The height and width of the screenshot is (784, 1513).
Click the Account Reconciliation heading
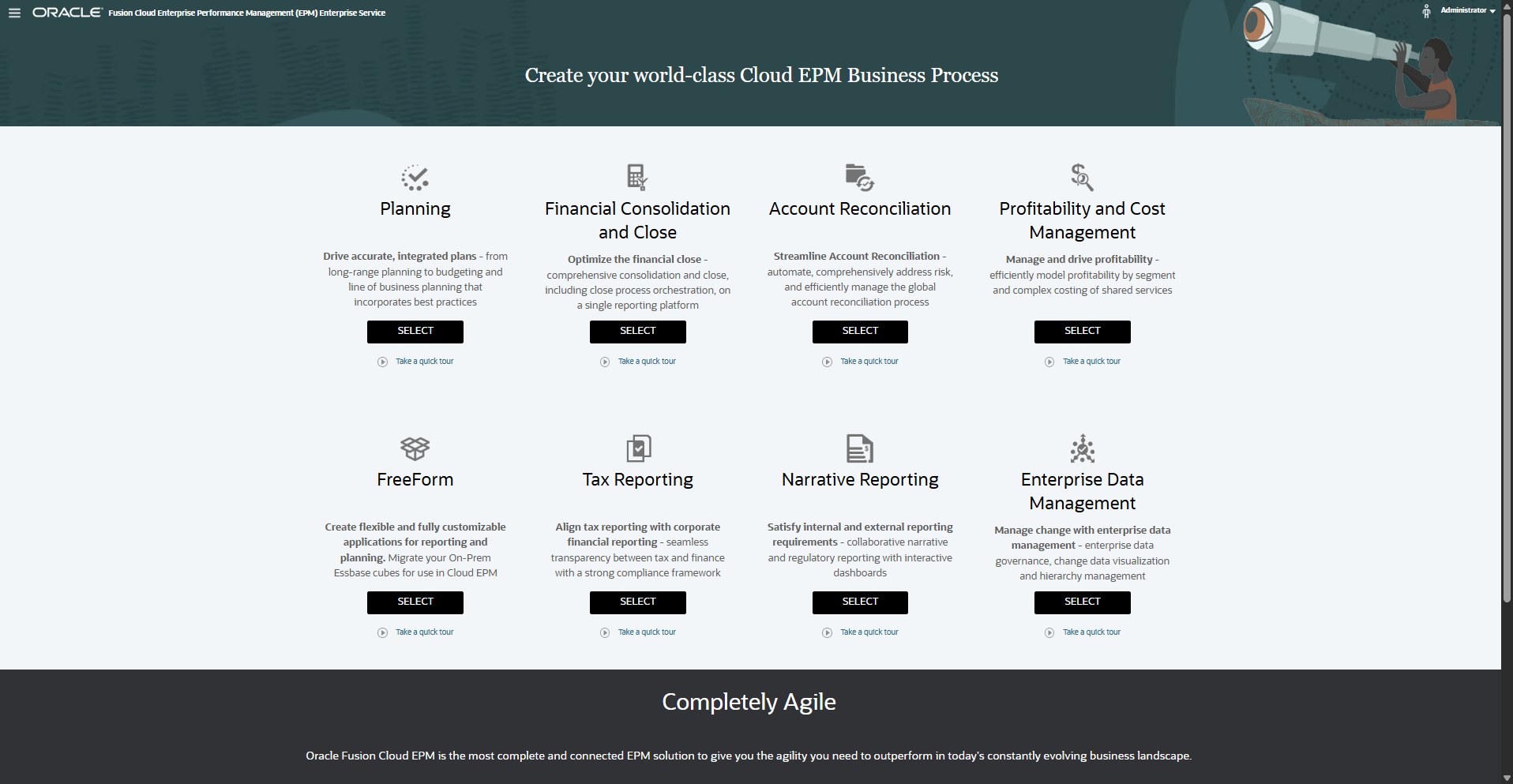(860, 208)
